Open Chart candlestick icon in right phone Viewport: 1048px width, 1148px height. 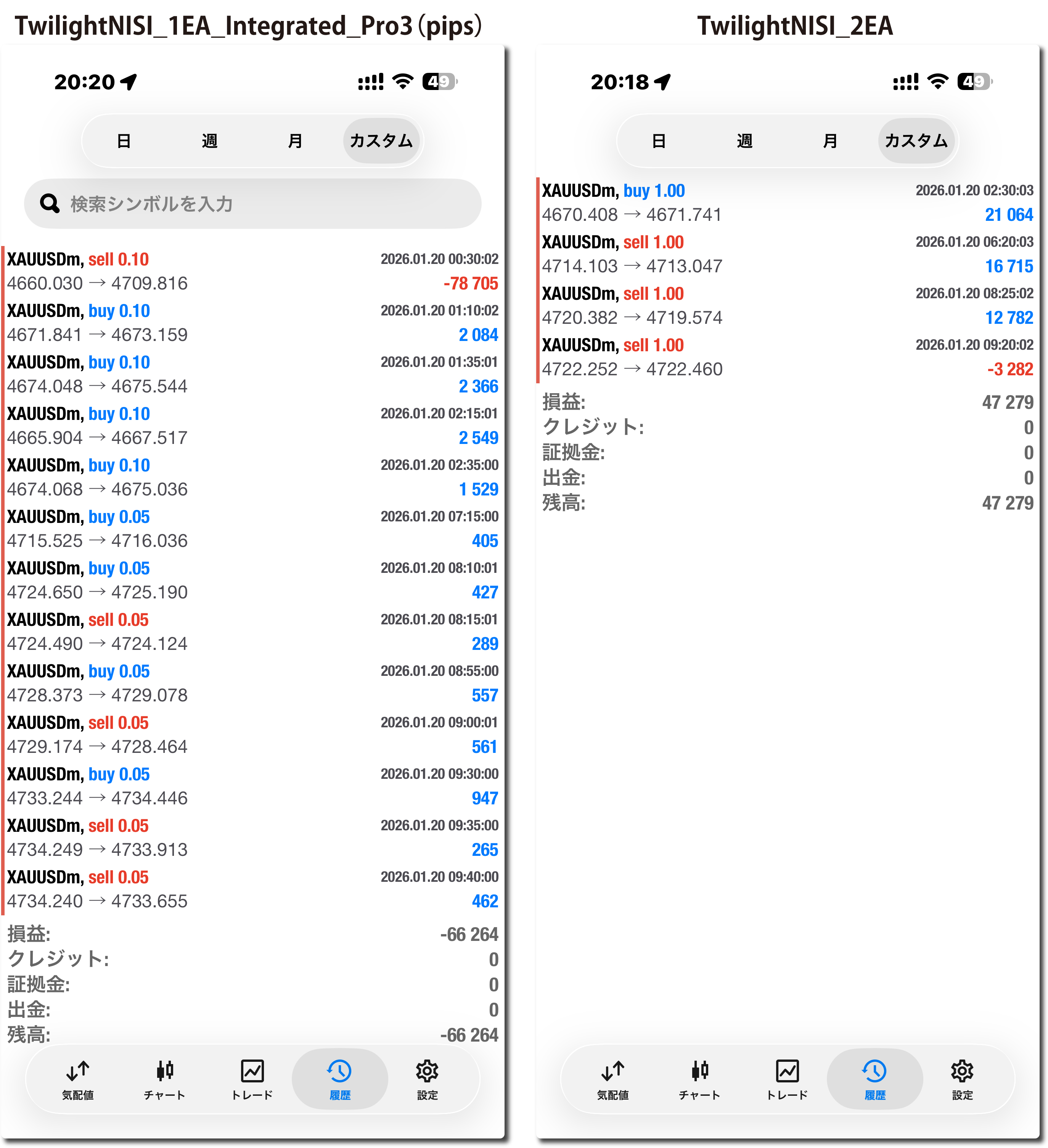click(x=699, y=1071)
